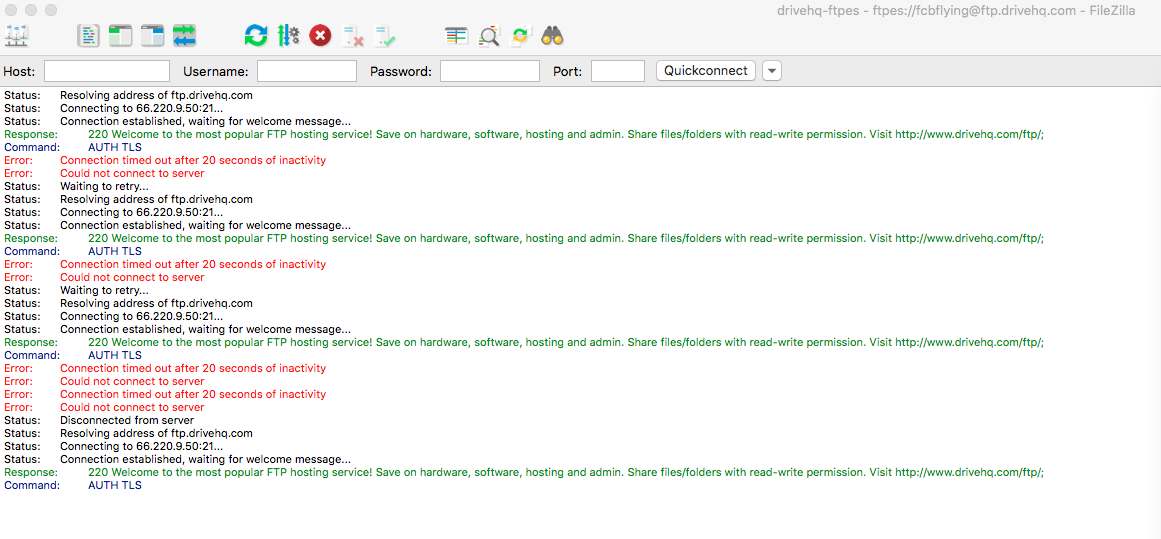Viewport: 1161px width, 539px height.
Task: Toggle the message log display
Action: (88, 35)
